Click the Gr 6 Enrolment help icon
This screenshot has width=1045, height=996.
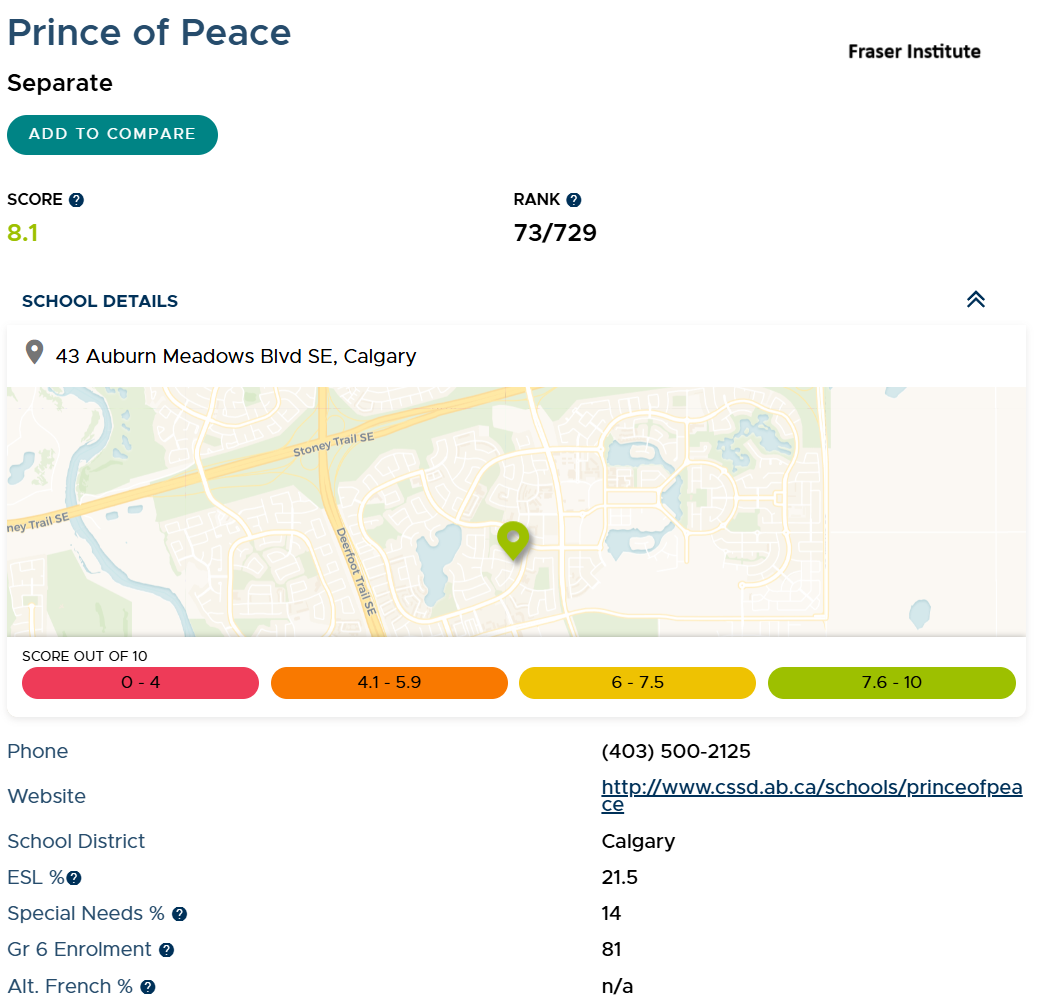[166, 950]
